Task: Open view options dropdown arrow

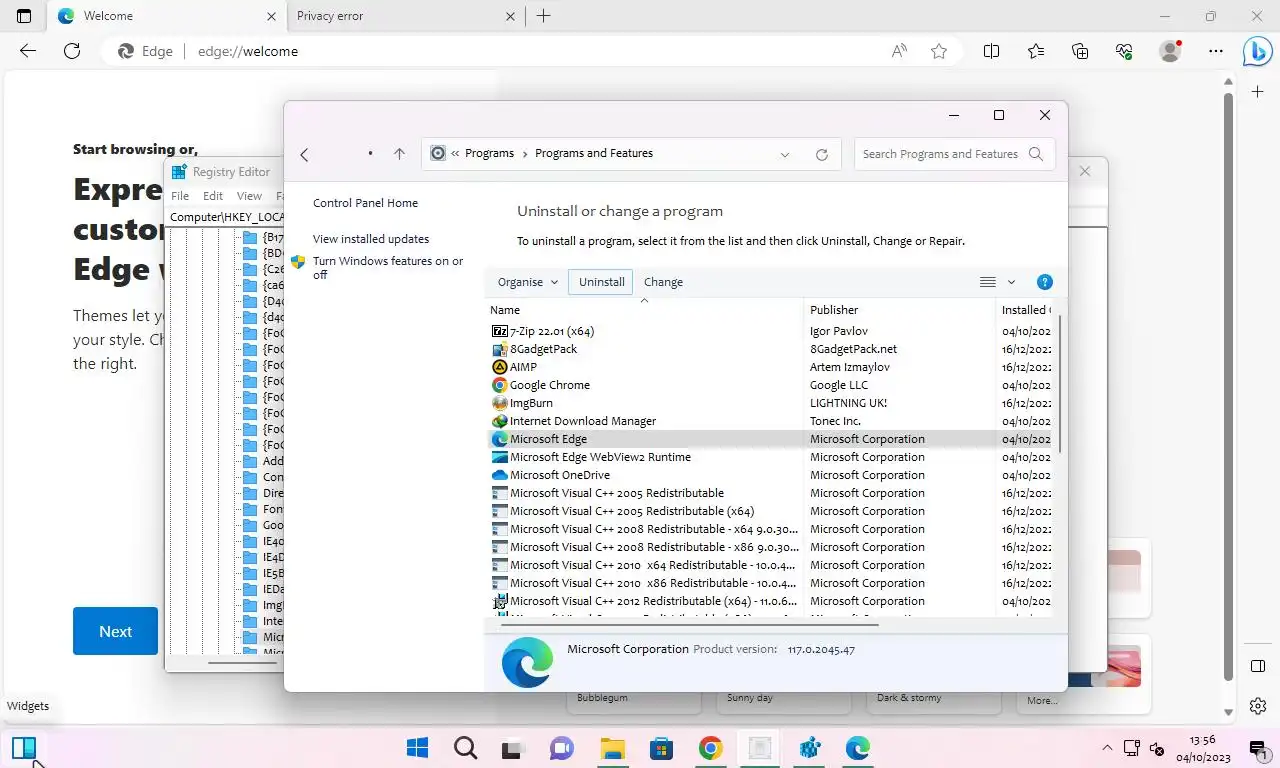Action: coord(1011,282)
